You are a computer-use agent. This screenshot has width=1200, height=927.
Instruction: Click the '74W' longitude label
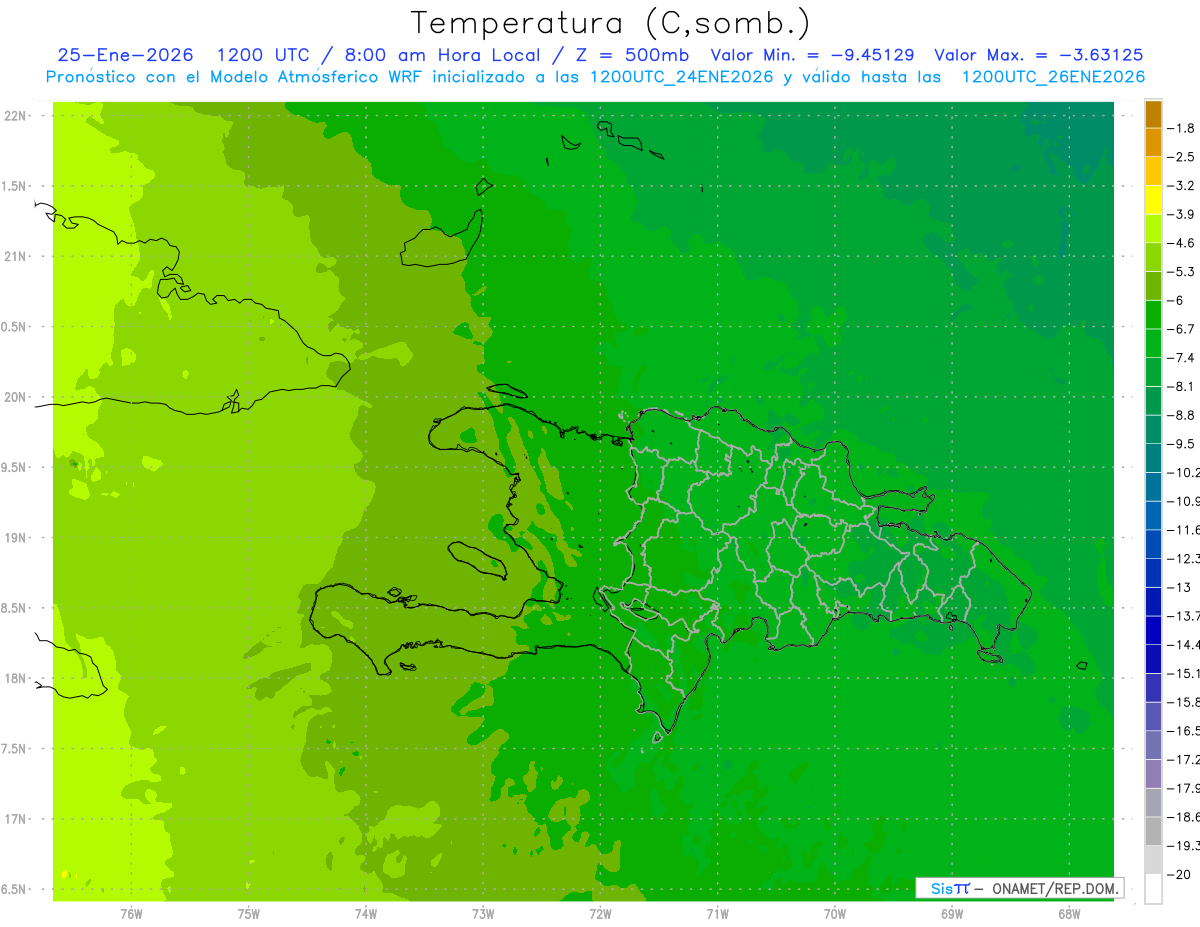coord(366,913)
